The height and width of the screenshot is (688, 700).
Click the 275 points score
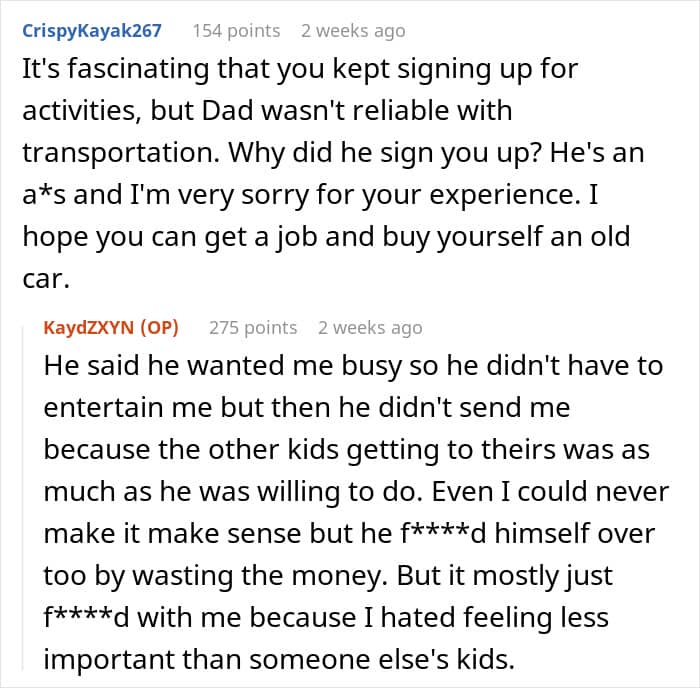pos(253,327)
